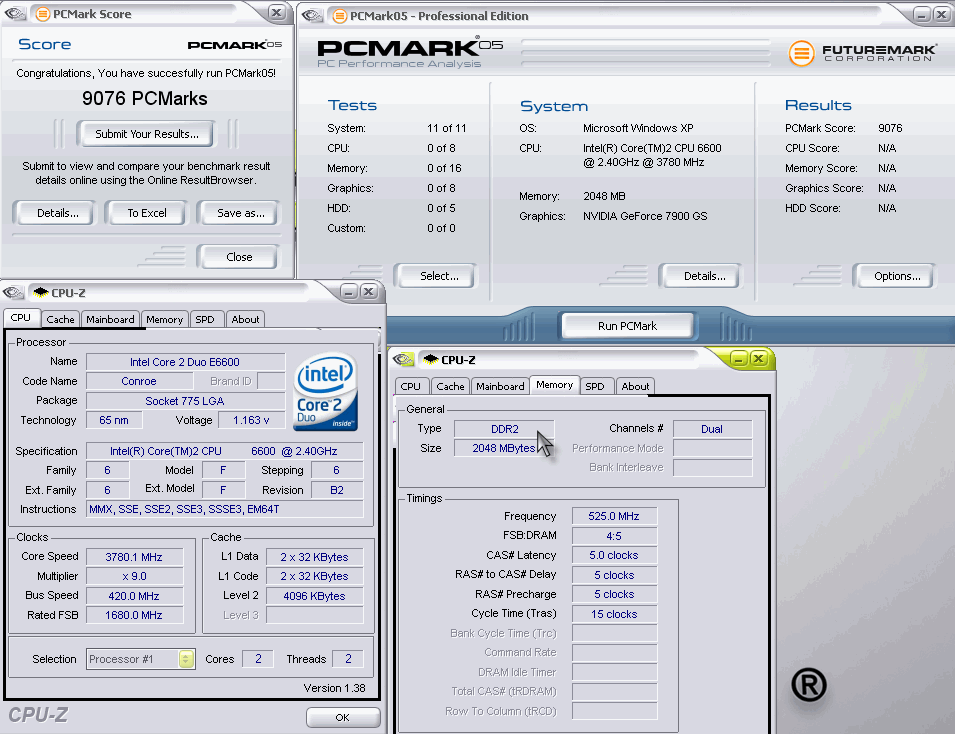Click the Rated FSB 1680.0 MHz value
955x734 pixels.
point(134,615)
